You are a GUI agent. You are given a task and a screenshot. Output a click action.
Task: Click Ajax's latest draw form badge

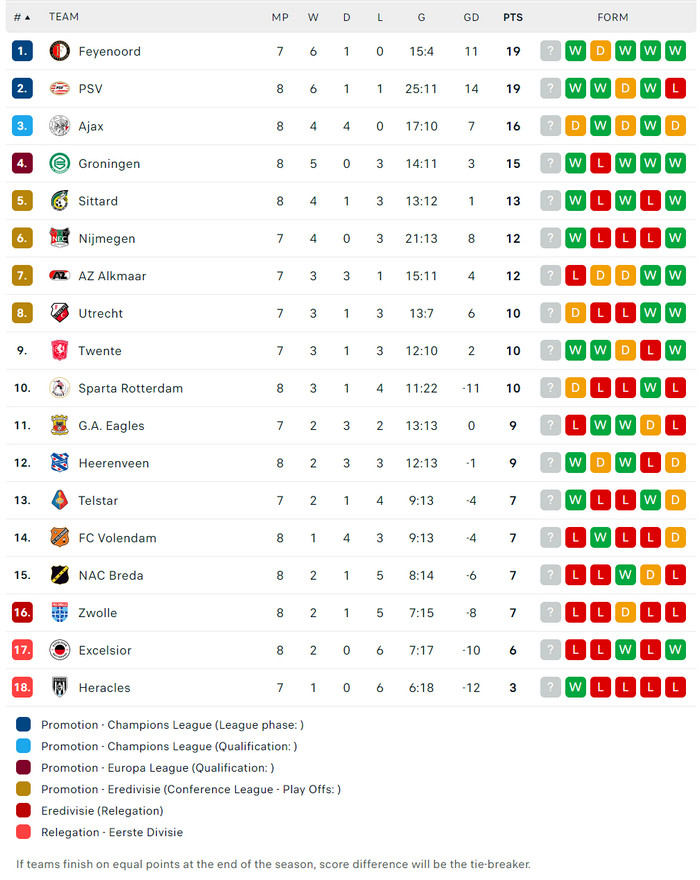[x=676, y=126]
